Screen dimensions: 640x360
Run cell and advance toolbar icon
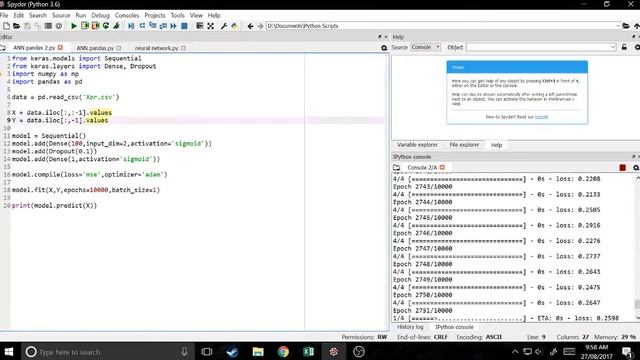(x=96, y=26)
